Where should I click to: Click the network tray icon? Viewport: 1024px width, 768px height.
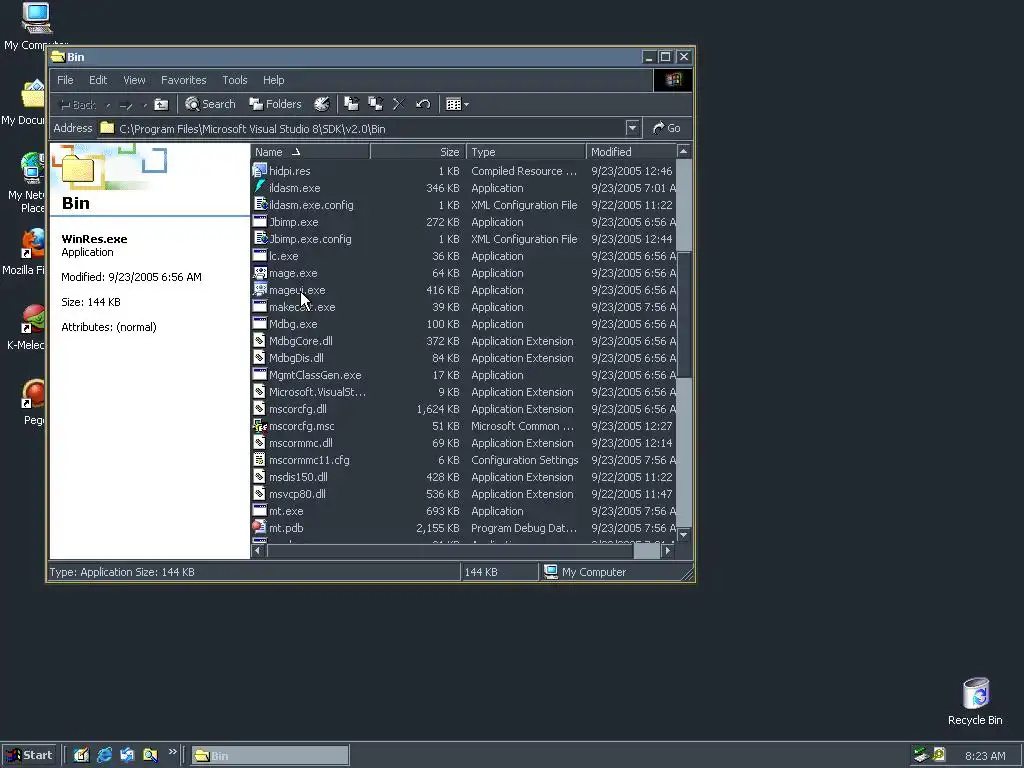coord(921,755)
